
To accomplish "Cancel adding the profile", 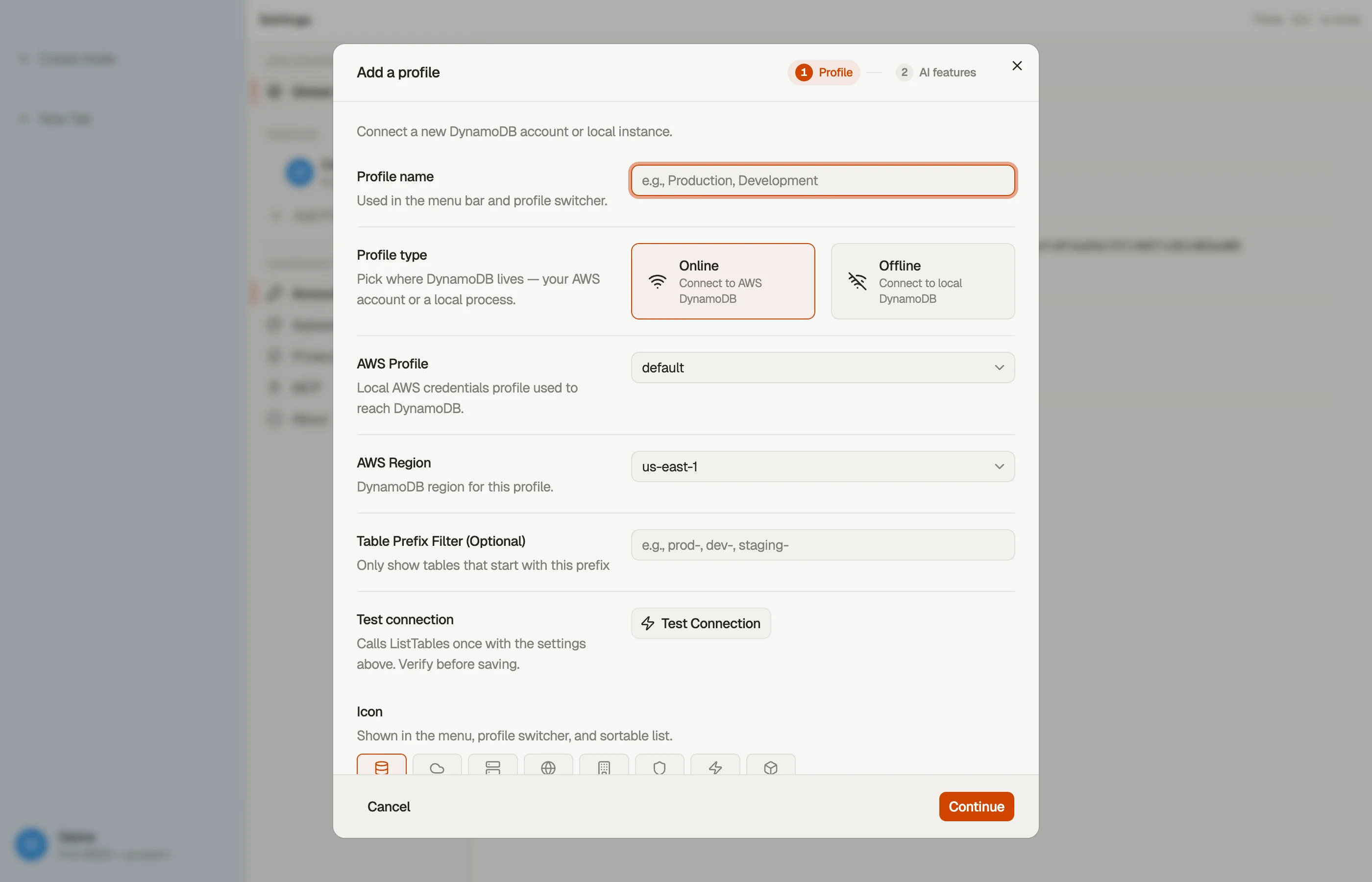I will [389, 807].
